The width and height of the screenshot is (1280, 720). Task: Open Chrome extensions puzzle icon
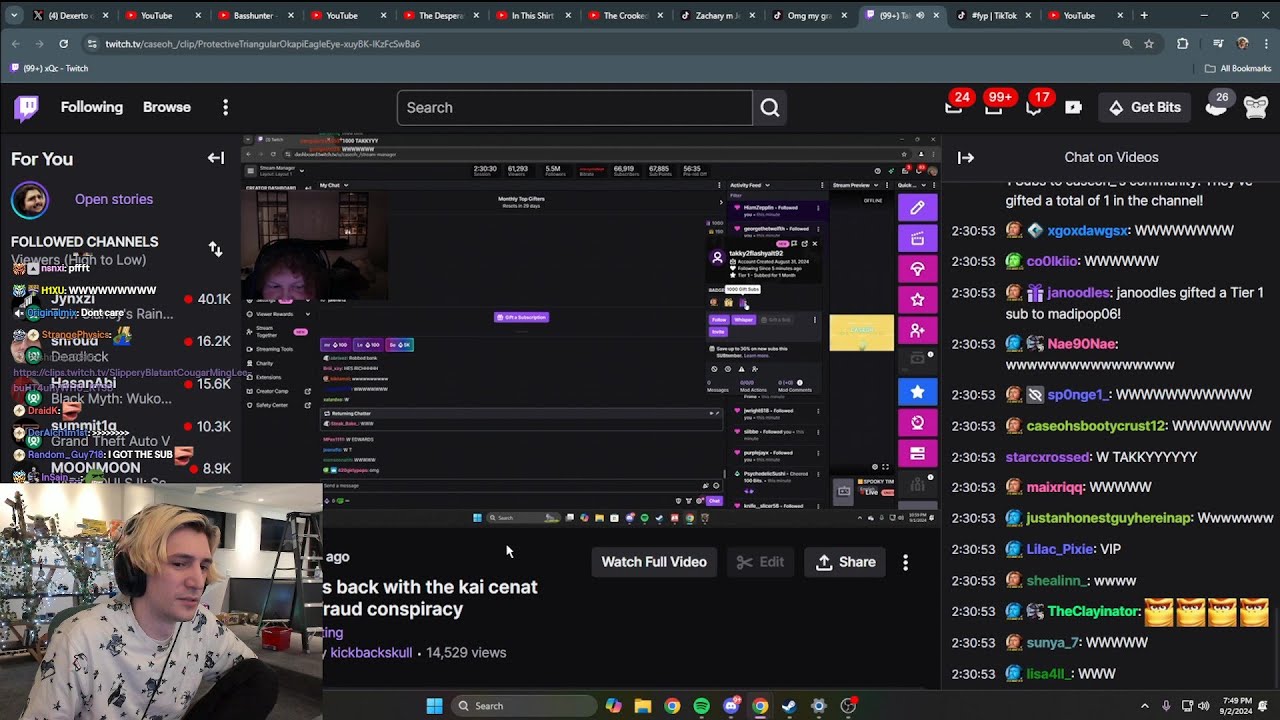(x=1182, y=44)
